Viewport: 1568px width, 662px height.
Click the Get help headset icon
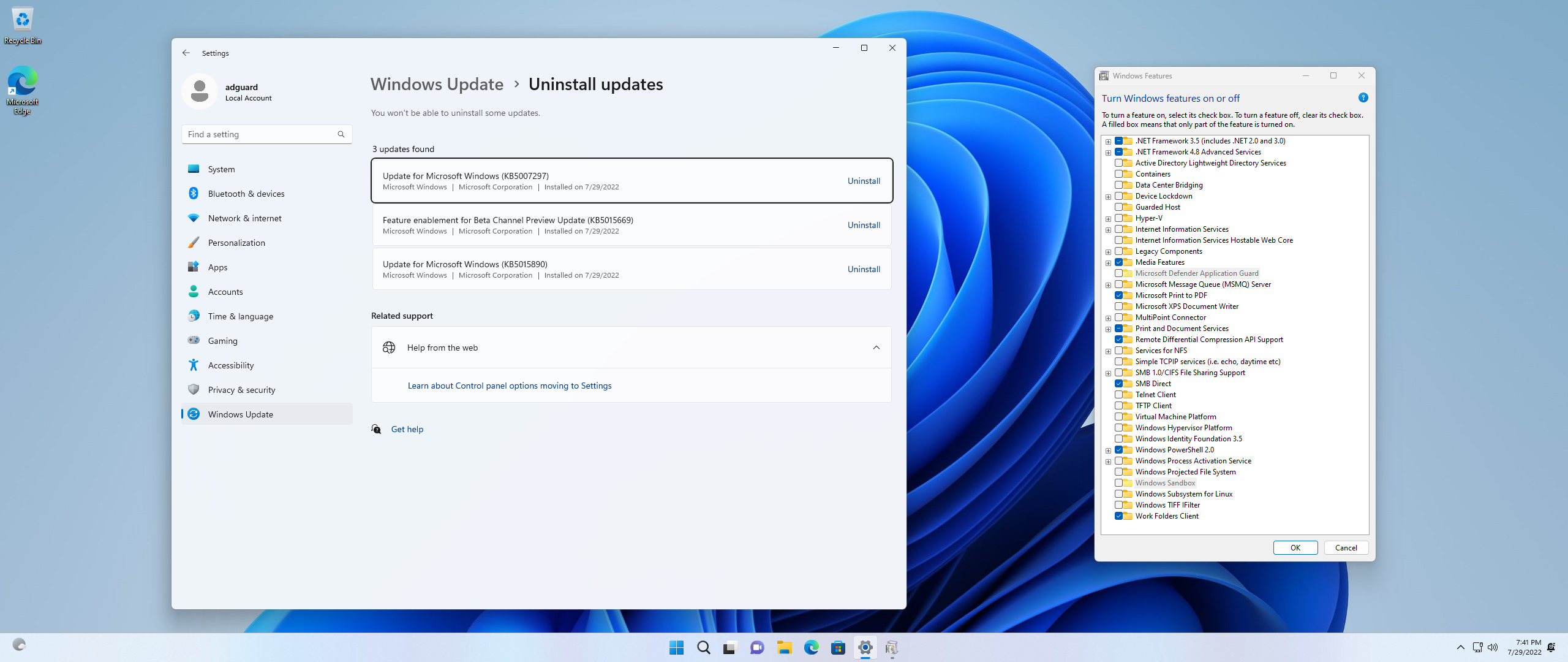click(x=376, y=429)
